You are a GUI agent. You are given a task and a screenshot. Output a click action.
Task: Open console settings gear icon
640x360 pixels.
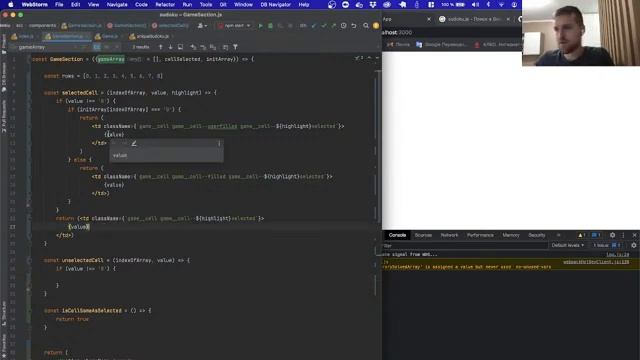click(x=633, y=245)
